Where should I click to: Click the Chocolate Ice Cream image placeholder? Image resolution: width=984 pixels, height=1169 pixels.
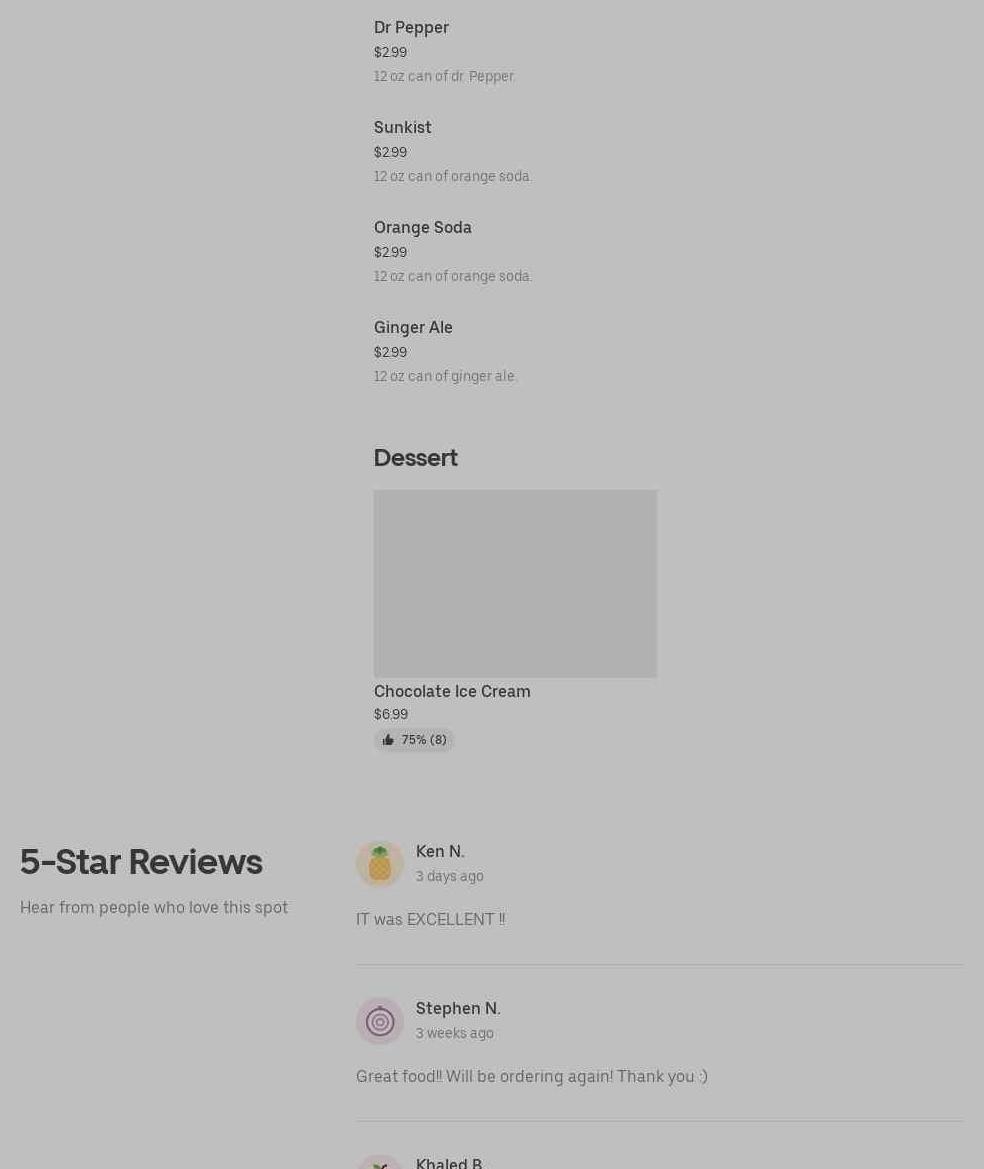click(515, 584)
